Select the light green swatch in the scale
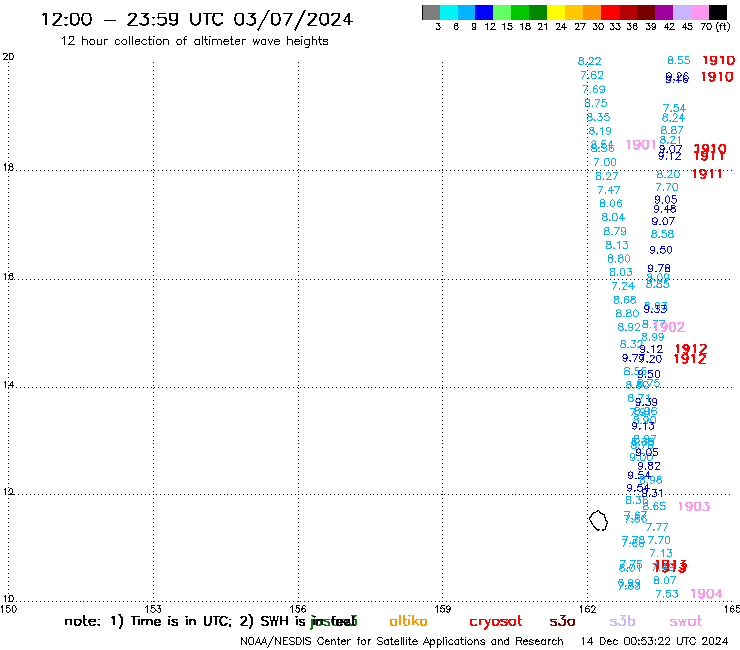 503,12
